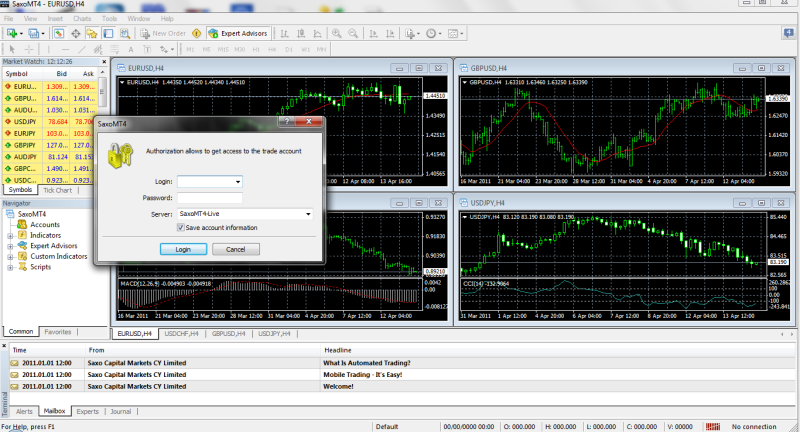The image size is (800, 432).
Task: Select the cursor arrow tool
Action: 12,49
